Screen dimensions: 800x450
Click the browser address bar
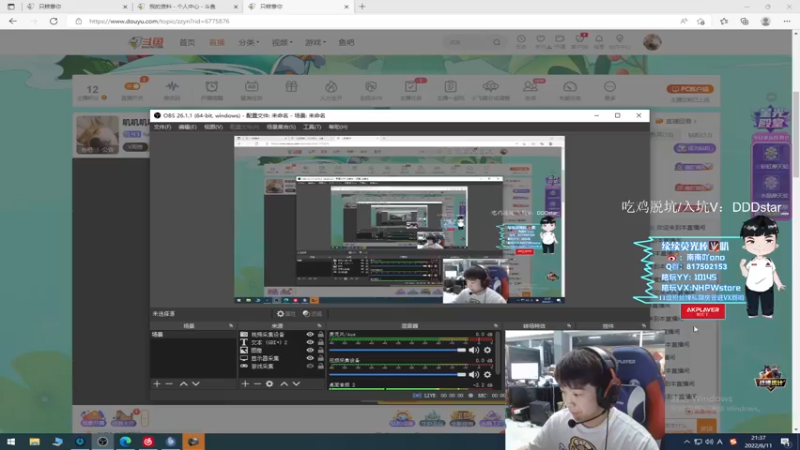pos(378,21)
